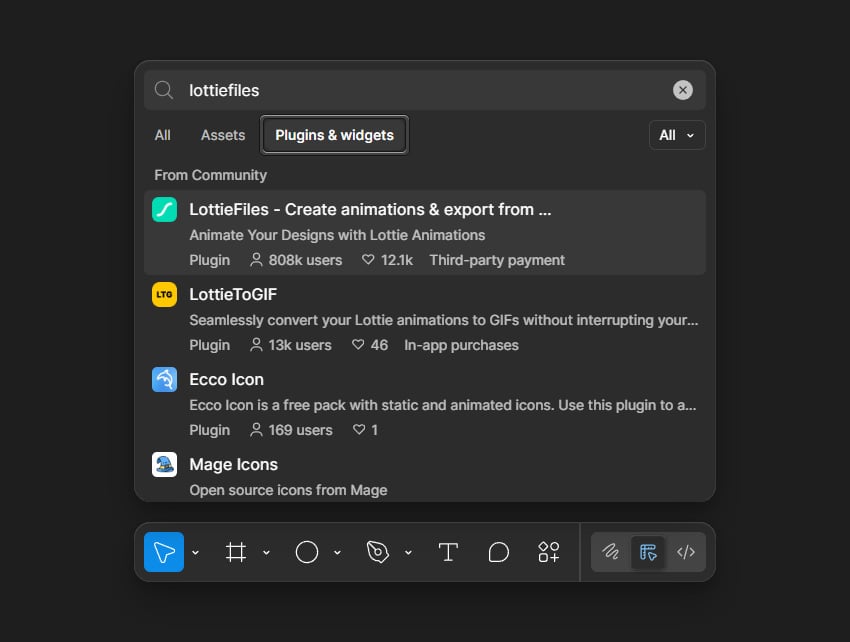Click the search magnifier icon
The image size is (850, 642).
point(163,90)
